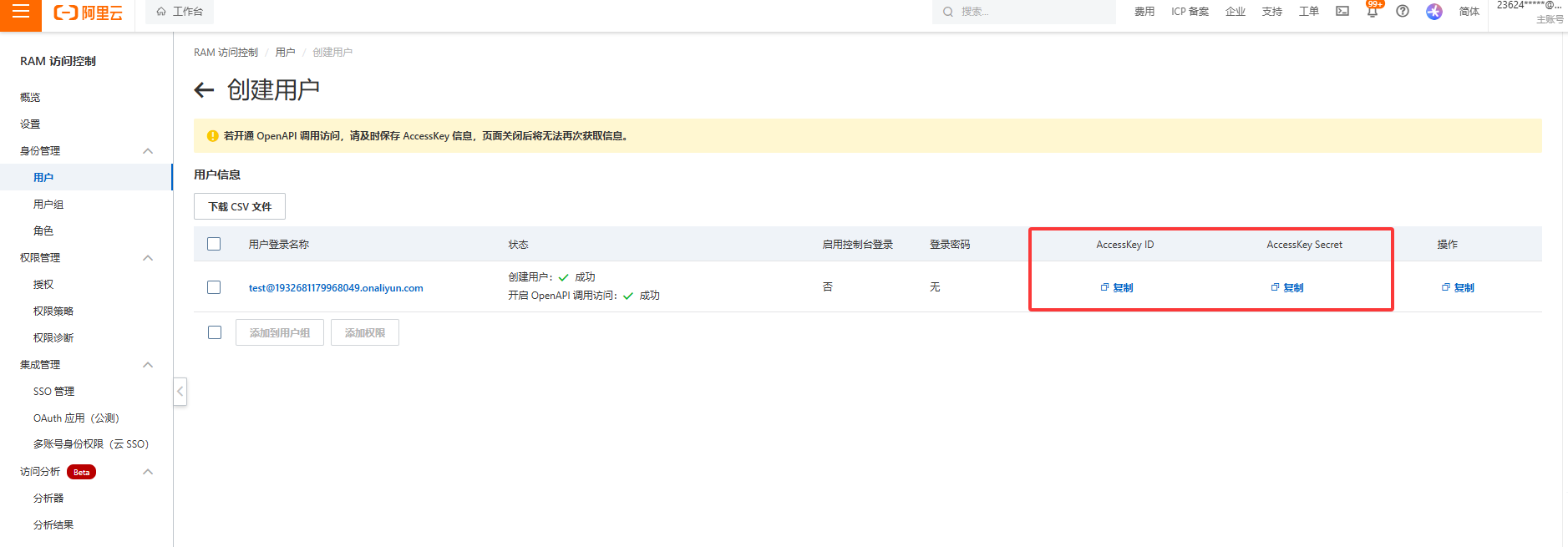Click the 添加权限 button

tap(365, 332)
